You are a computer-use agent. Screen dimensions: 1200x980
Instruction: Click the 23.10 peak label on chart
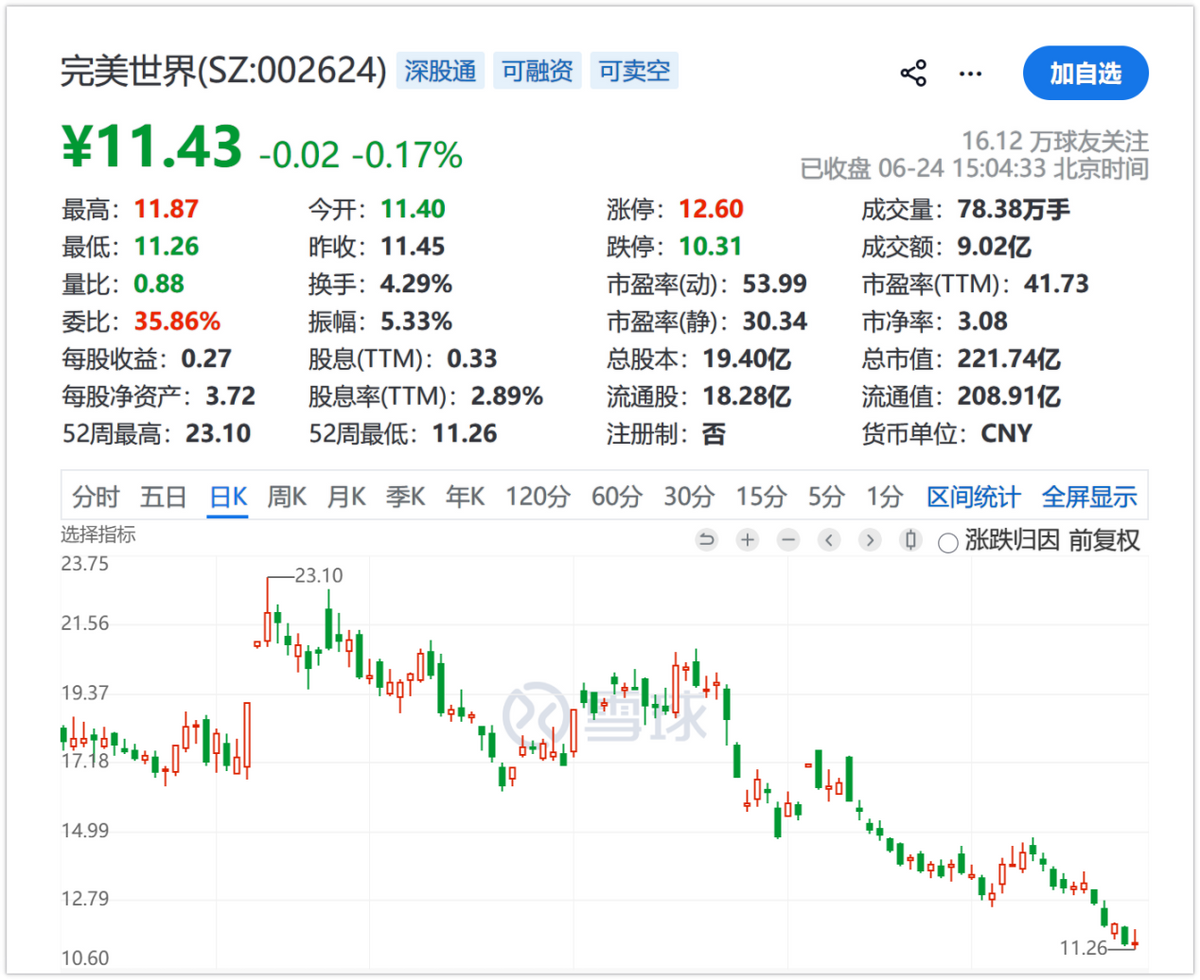click(320, 576)
